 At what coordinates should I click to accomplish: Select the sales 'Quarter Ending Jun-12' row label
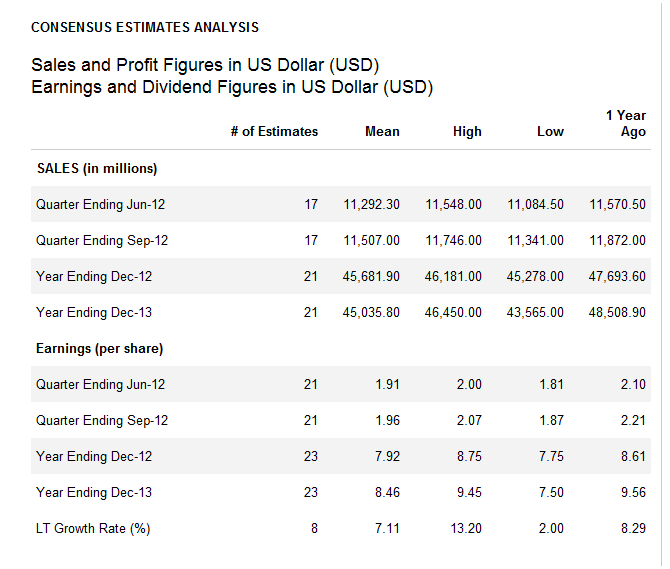tap(100, 204)
